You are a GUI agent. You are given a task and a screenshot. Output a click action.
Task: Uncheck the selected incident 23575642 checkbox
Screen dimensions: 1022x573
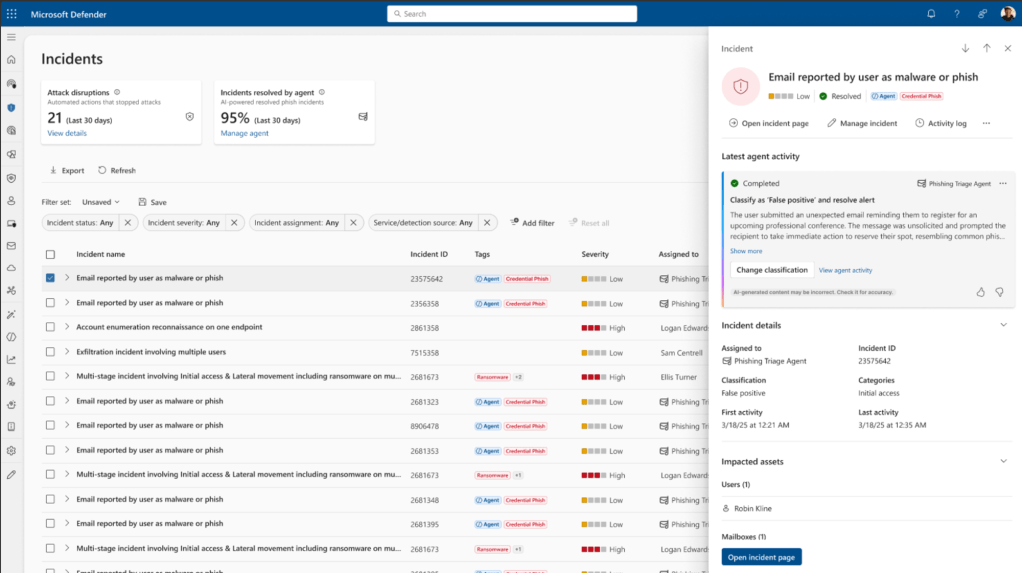click(50, 278)
